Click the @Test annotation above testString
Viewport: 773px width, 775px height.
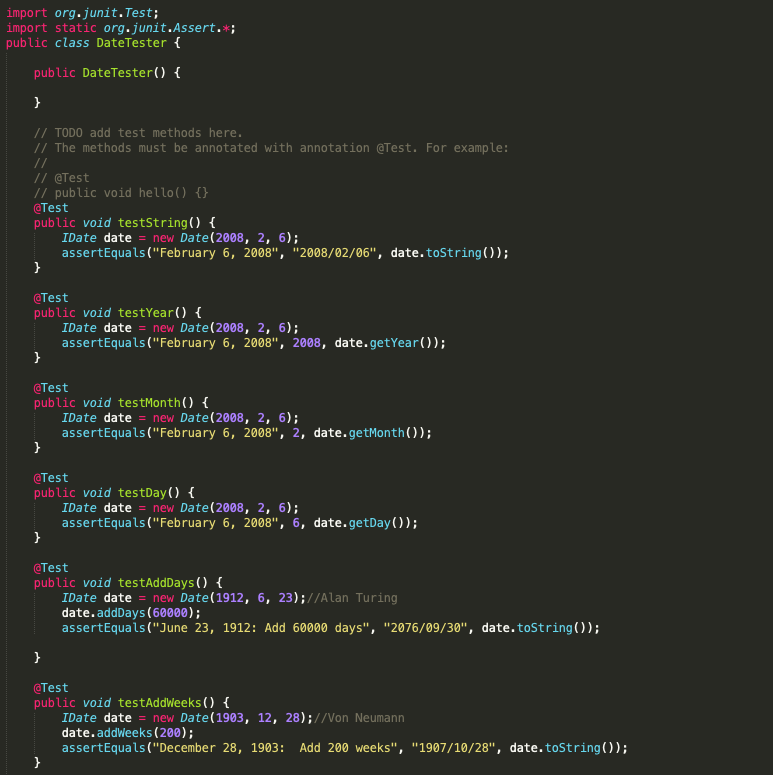(51, 208)
